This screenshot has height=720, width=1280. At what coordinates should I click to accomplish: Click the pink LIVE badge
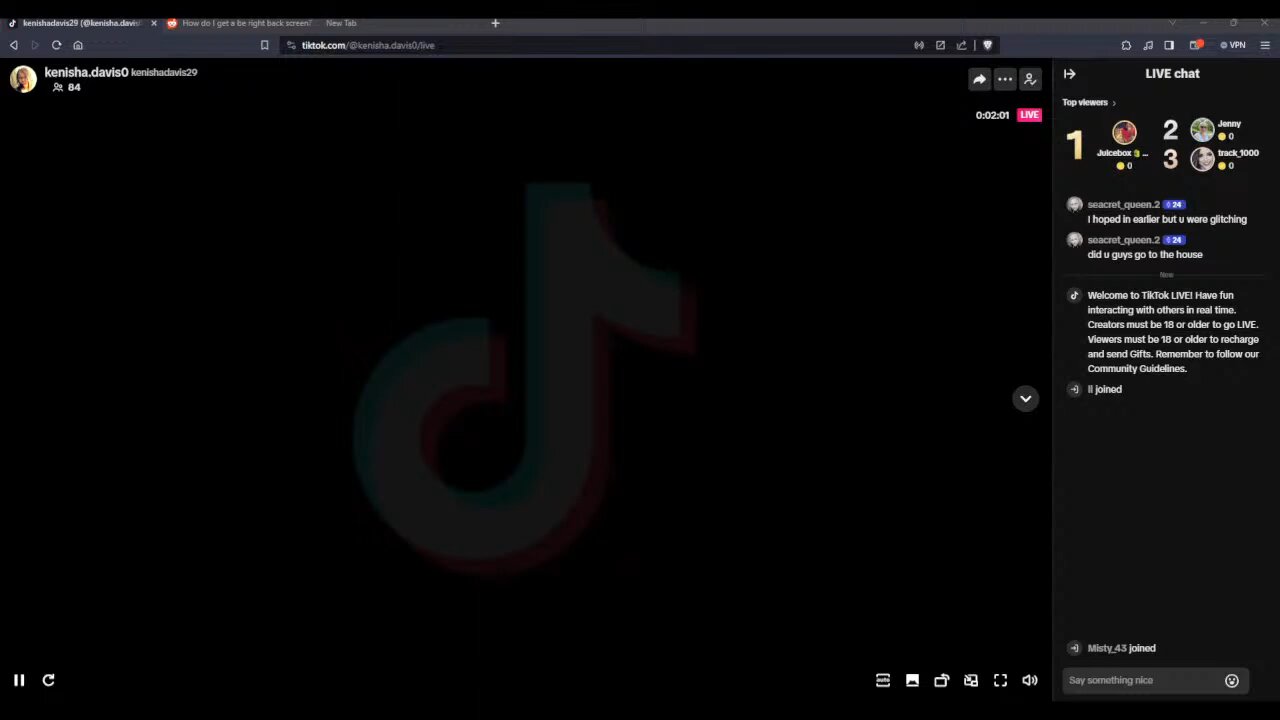point(1030,115)
